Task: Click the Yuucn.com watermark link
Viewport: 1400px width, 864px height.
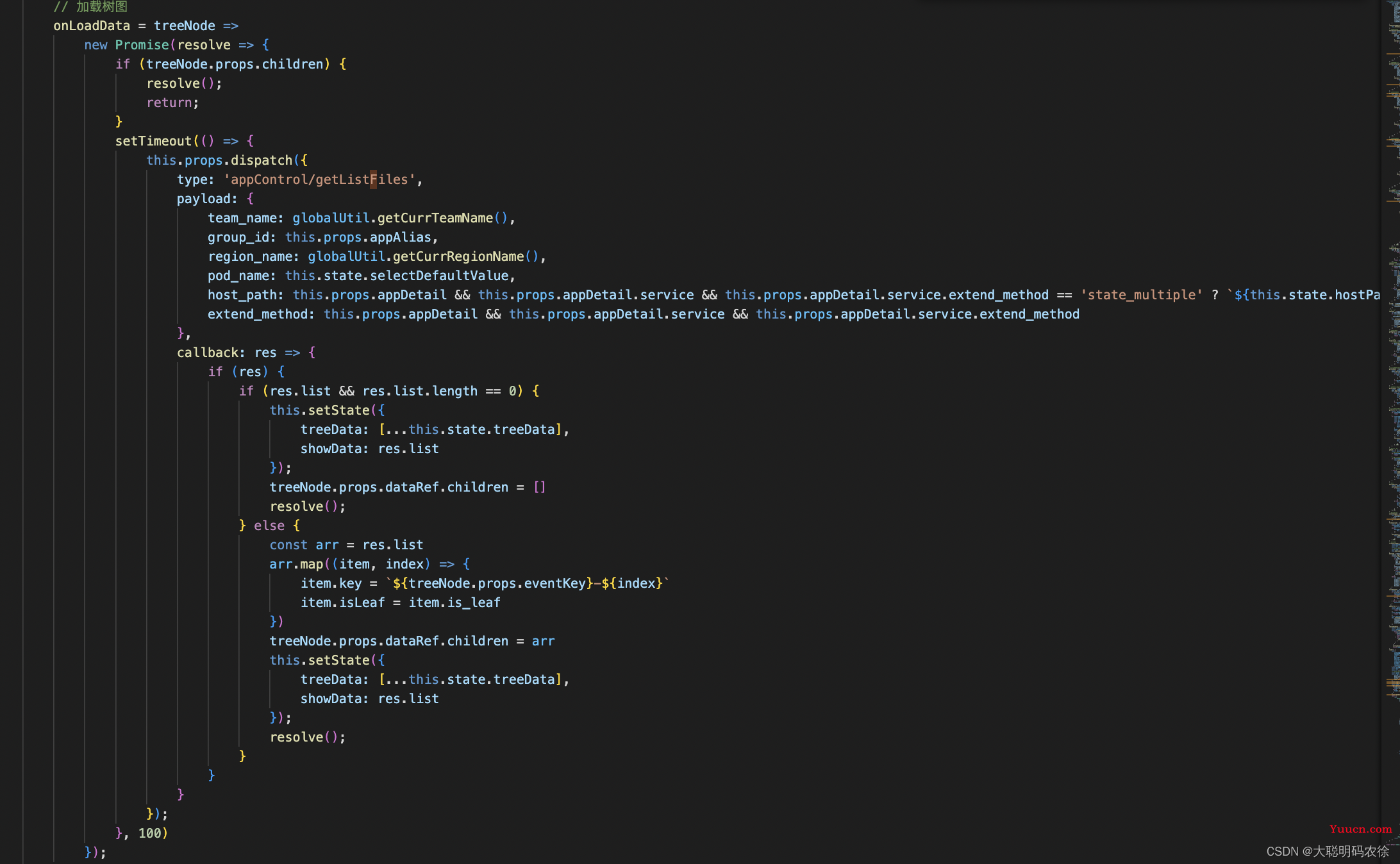Action: pos(1360,829)
